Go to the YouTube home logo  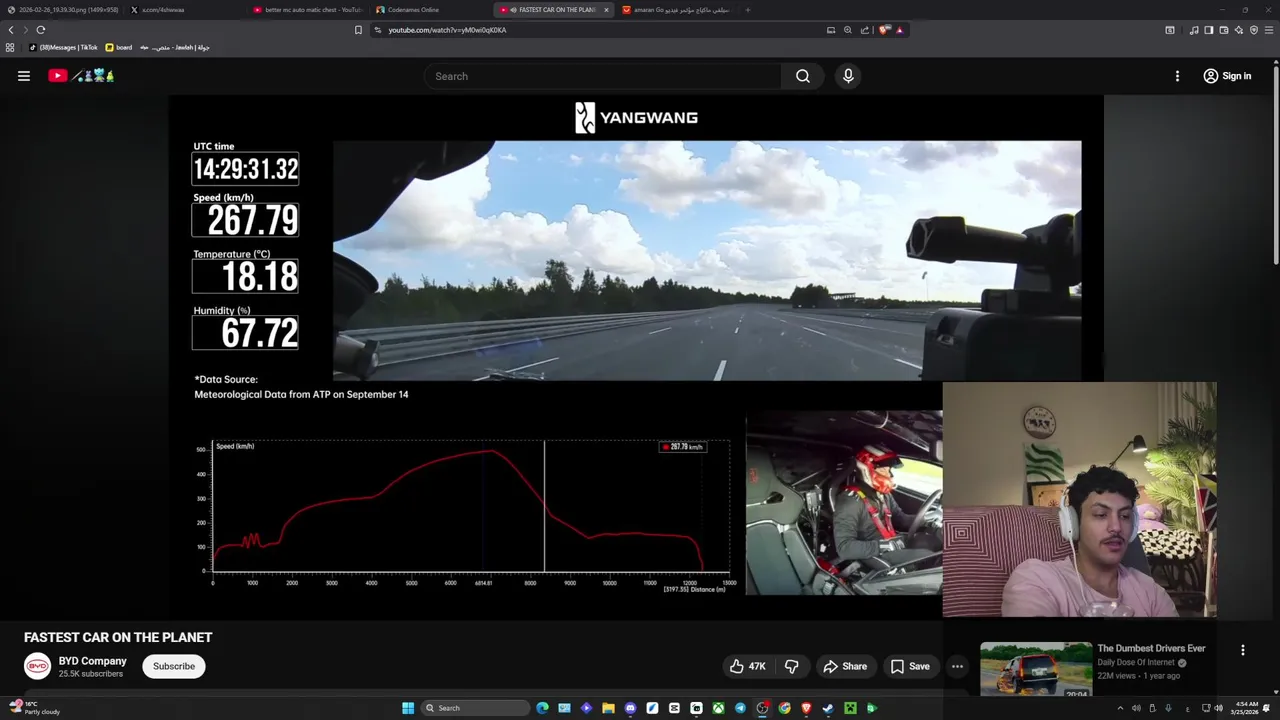click(x=81, y=76)
